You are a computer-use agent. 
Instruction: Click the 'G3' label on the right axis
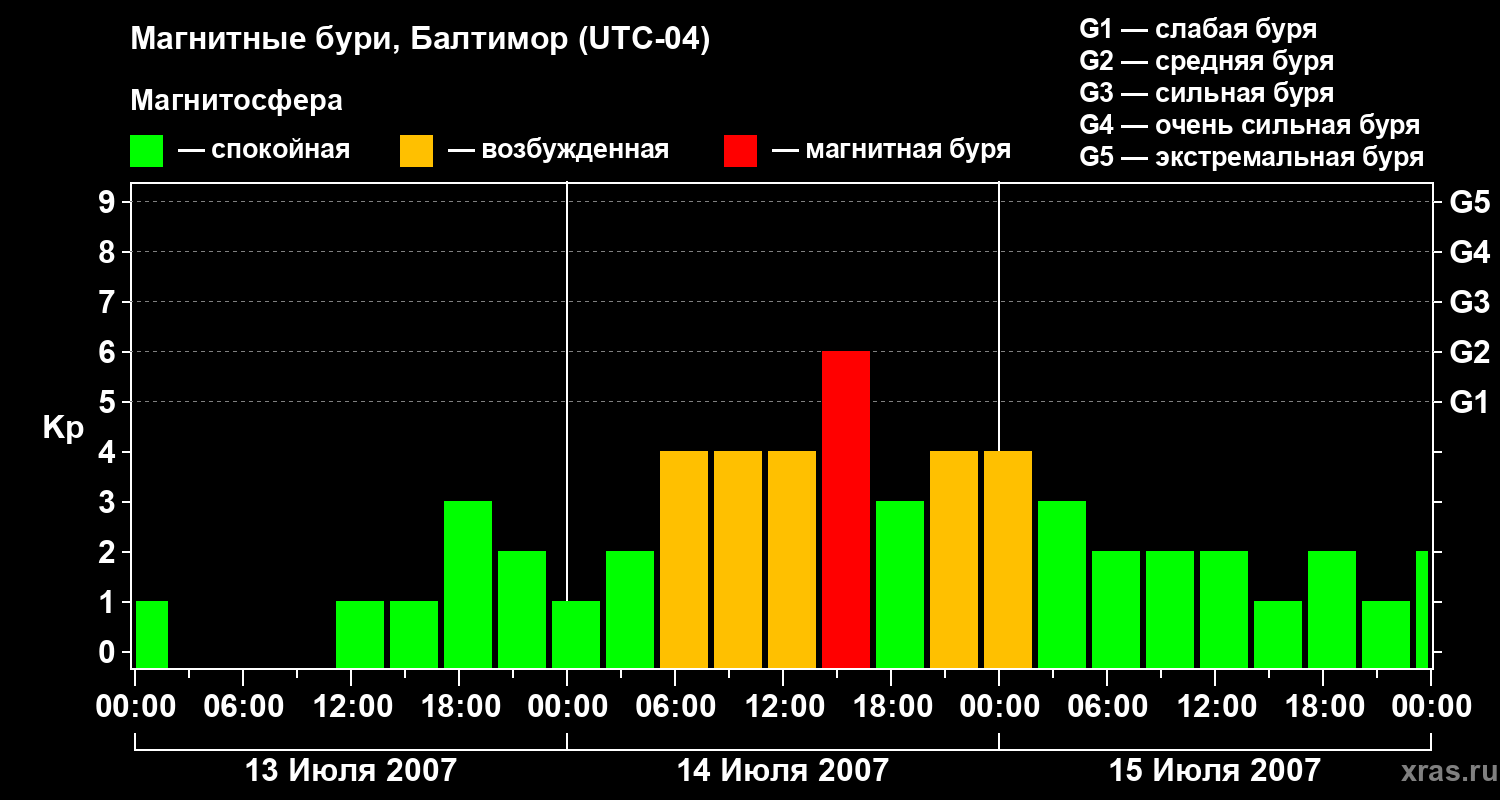(x=1470, y=302)
